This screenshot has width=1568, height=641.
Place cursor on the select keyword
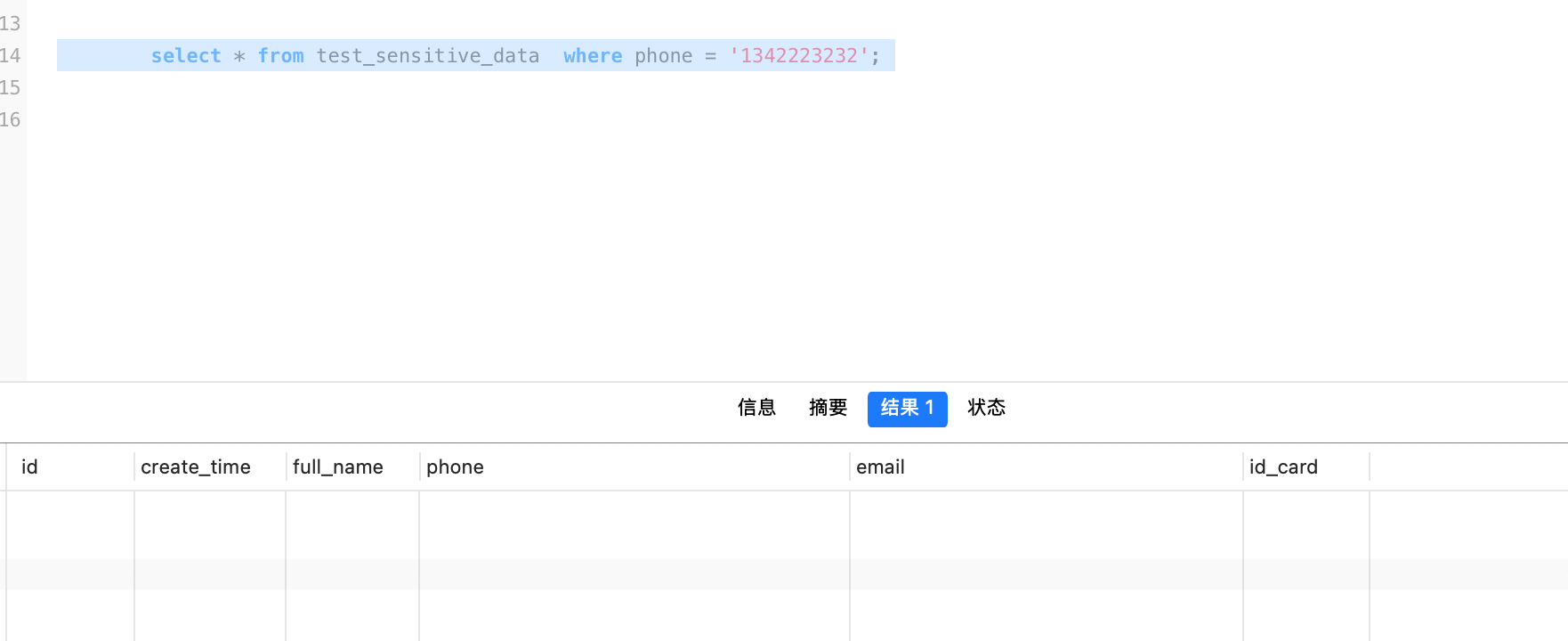click(x=186, y=56)
